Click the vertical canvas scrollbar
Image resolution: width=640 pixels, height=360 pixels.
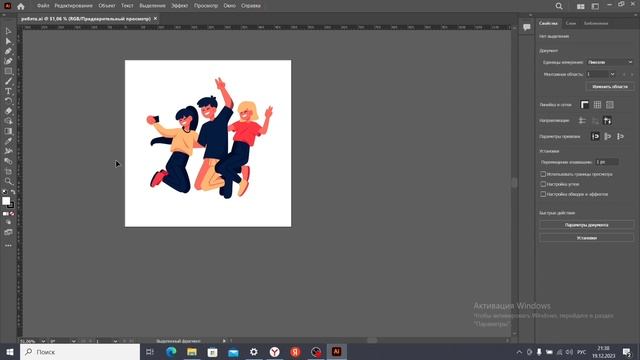[x=514, y=182]
